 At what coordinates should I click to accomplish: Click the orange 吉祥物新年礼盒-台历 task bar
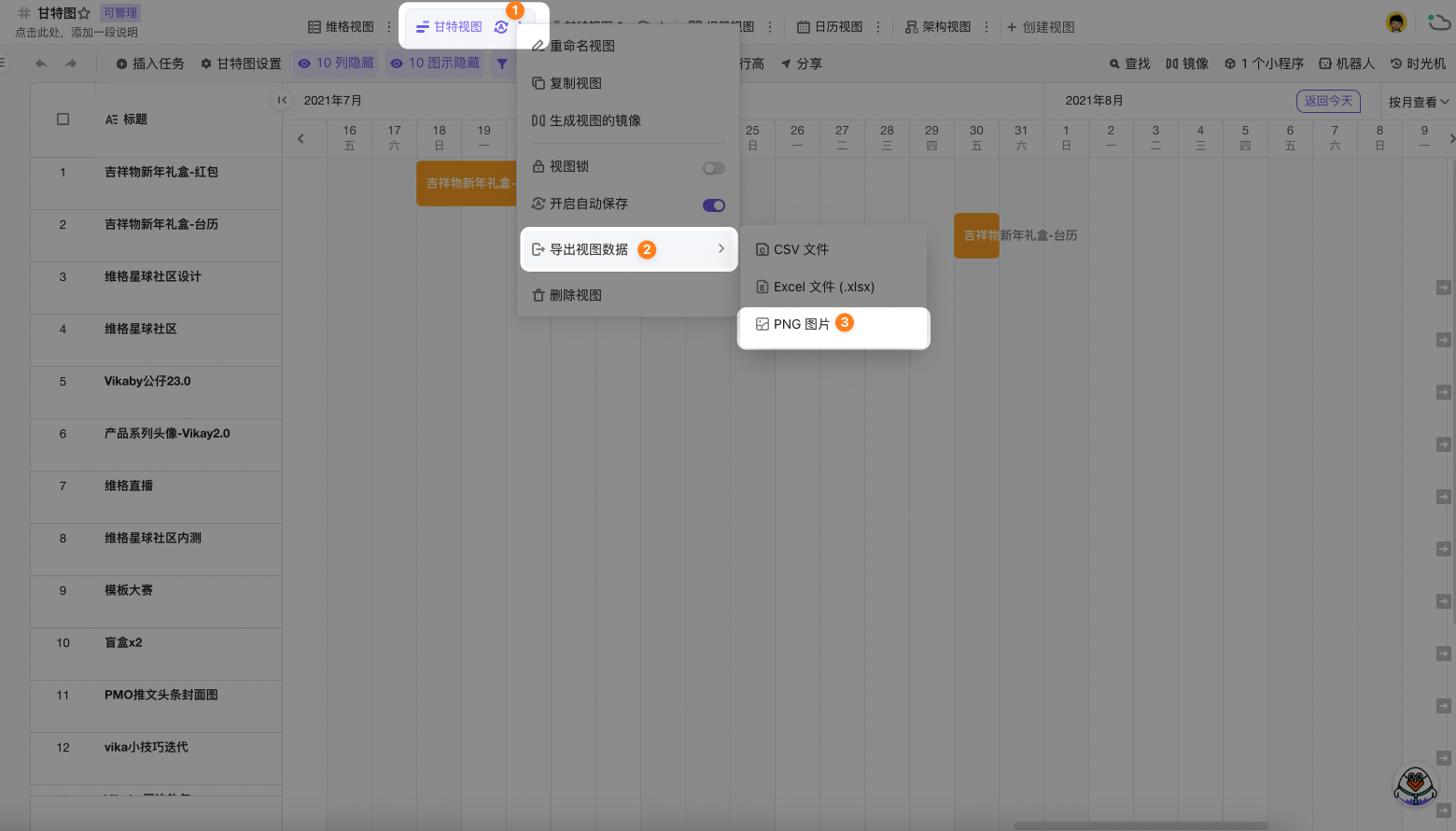(976, 235)
